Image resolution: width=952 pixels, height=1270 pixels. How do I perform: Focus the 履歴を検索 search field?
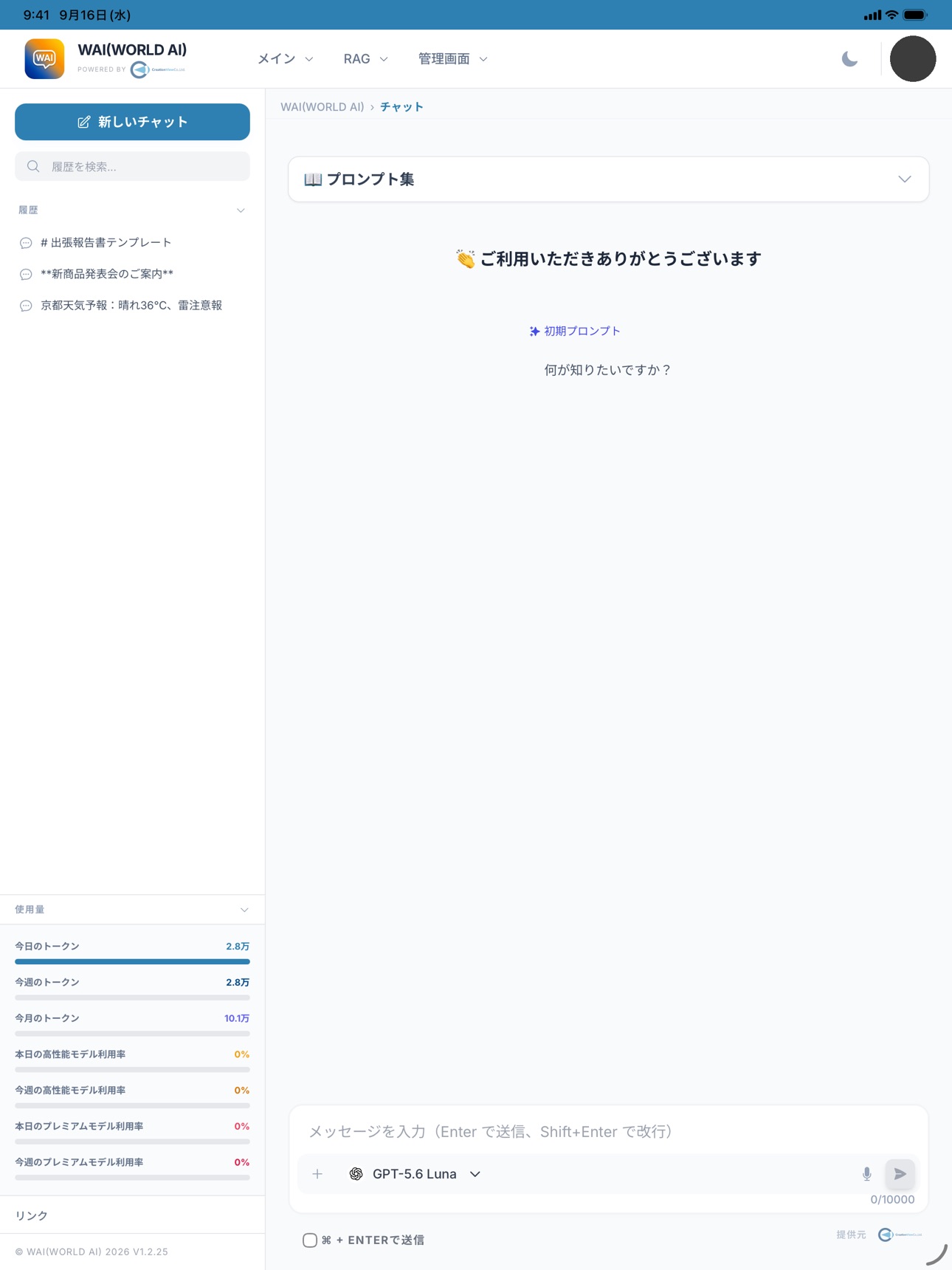click(132, 166)
